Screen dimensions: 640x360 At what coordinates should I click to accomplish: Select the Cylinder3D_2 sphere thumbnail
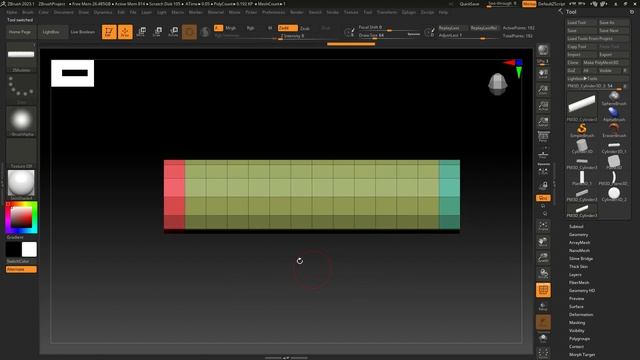point(614,194)
